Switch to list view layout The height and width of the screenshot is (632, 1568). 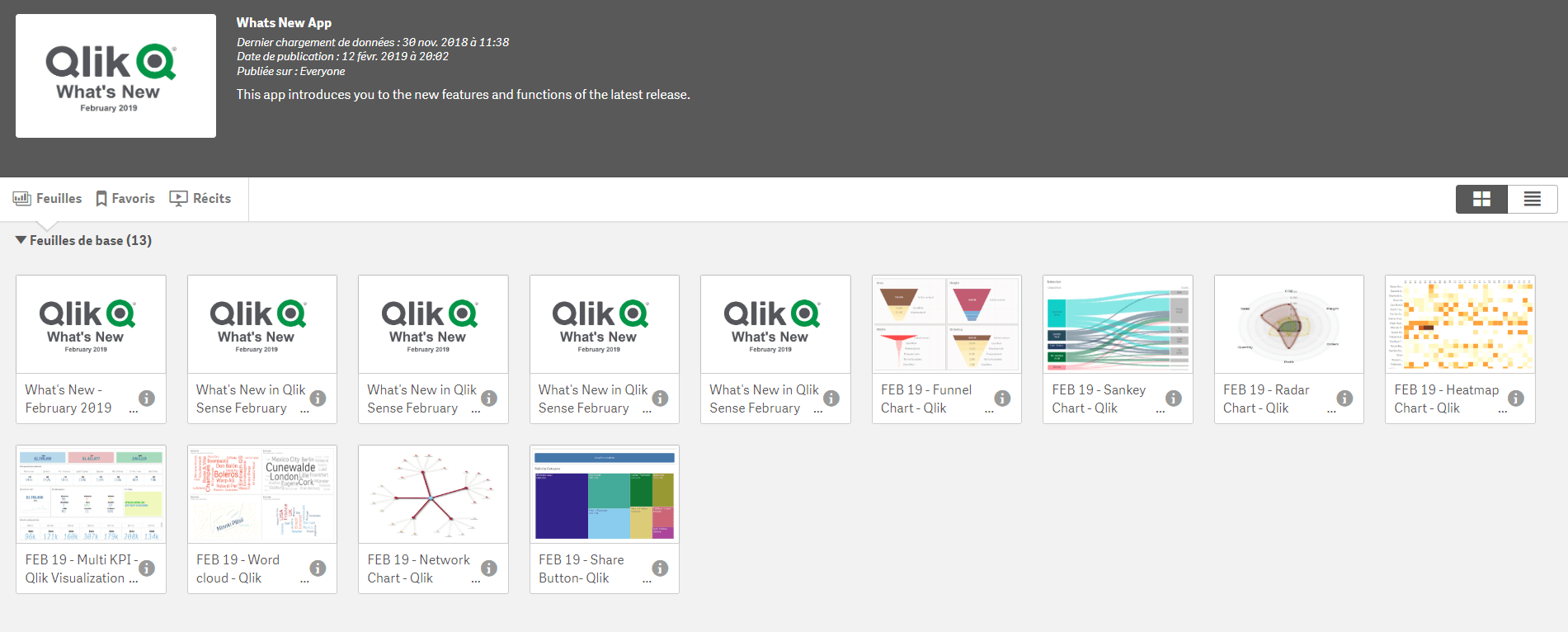click(x=1533, y=199)
